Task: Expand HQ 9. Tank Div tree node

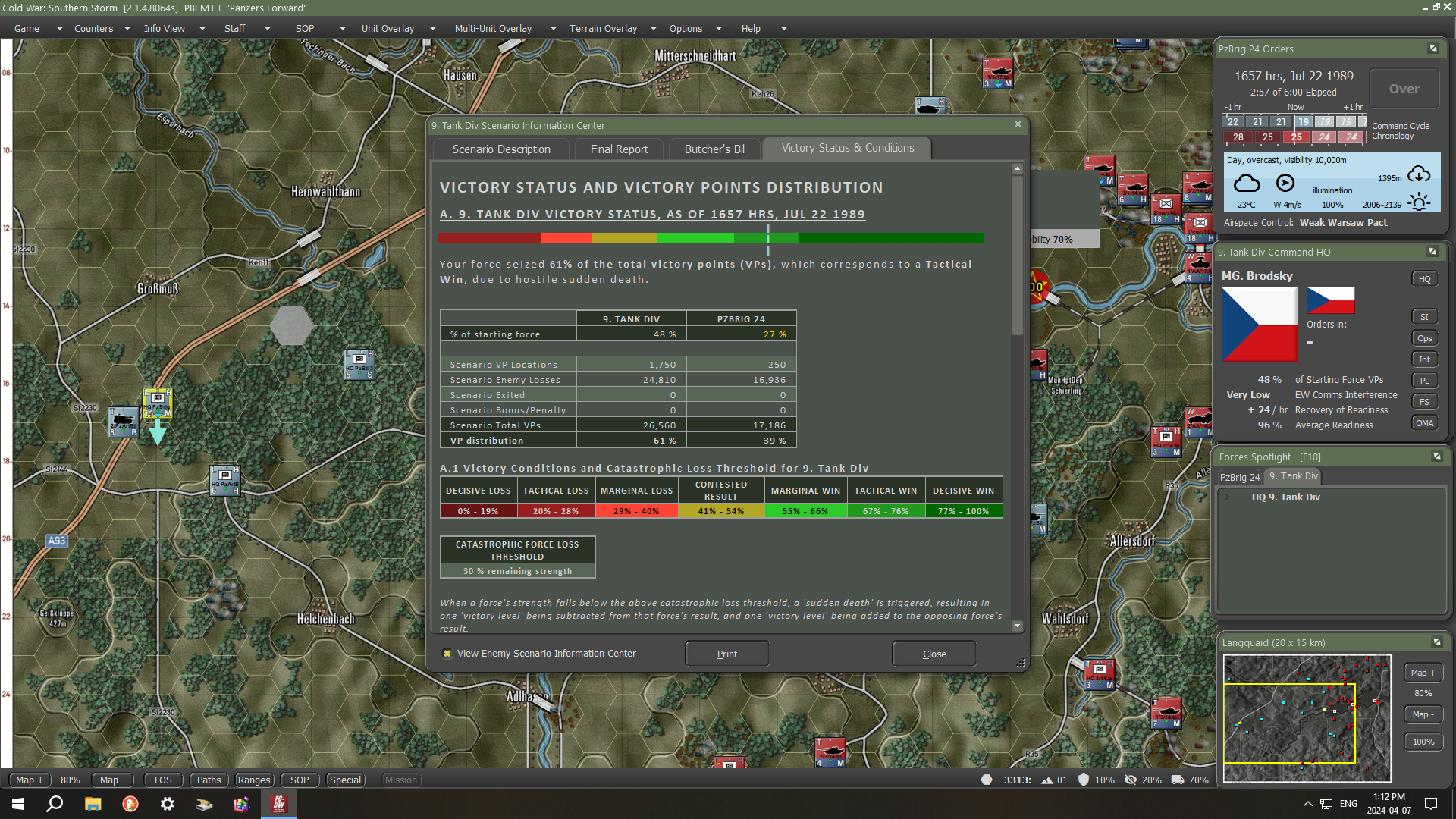Action: (1228, 497)
